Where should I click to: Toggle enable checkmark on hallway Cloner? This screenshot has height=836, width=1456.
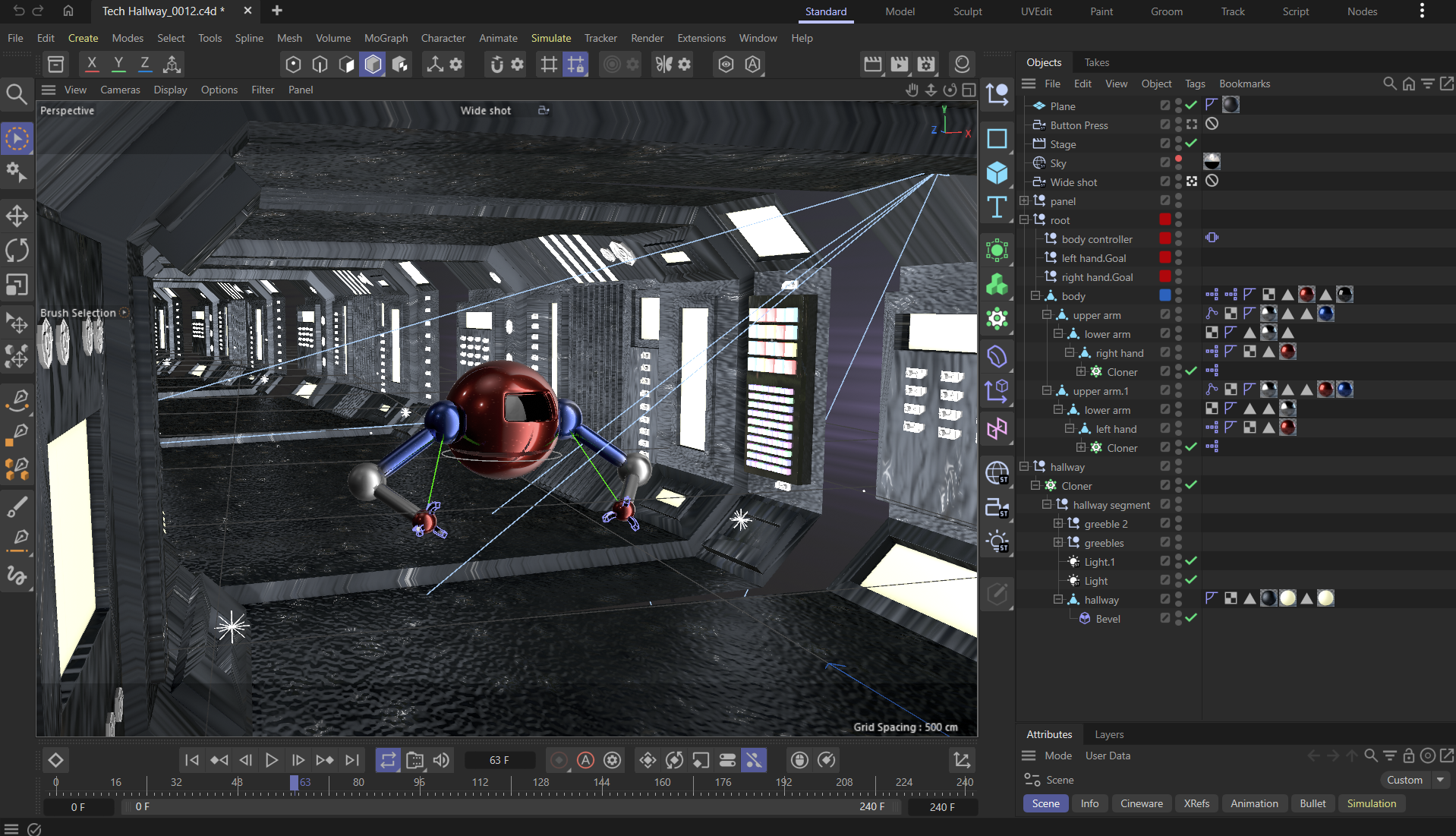pos(1191,485)
